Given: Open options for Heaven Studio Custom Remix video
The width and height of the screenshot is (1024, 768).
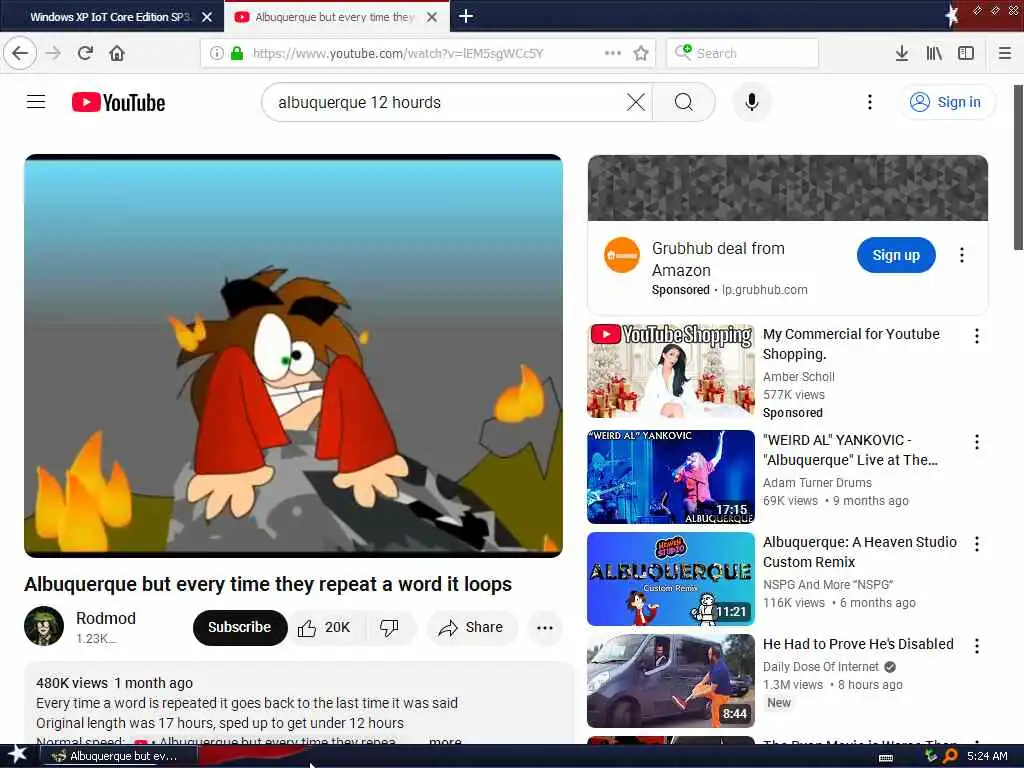Looking at the screenshot, I should tap(976, 543).
